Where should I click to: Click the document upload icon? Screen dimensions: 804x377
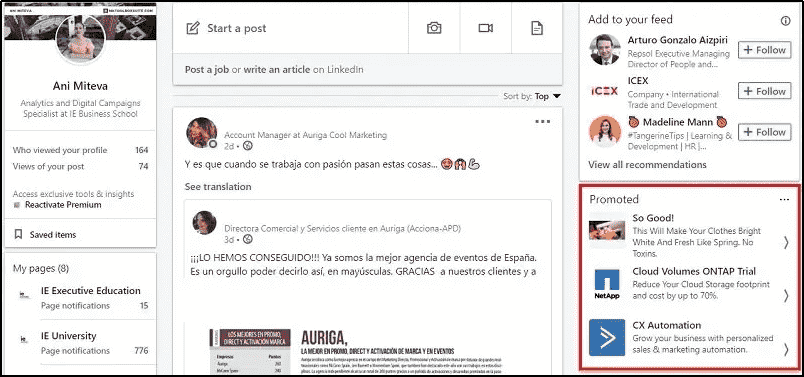pyautogui.click(x=537, y=28)
